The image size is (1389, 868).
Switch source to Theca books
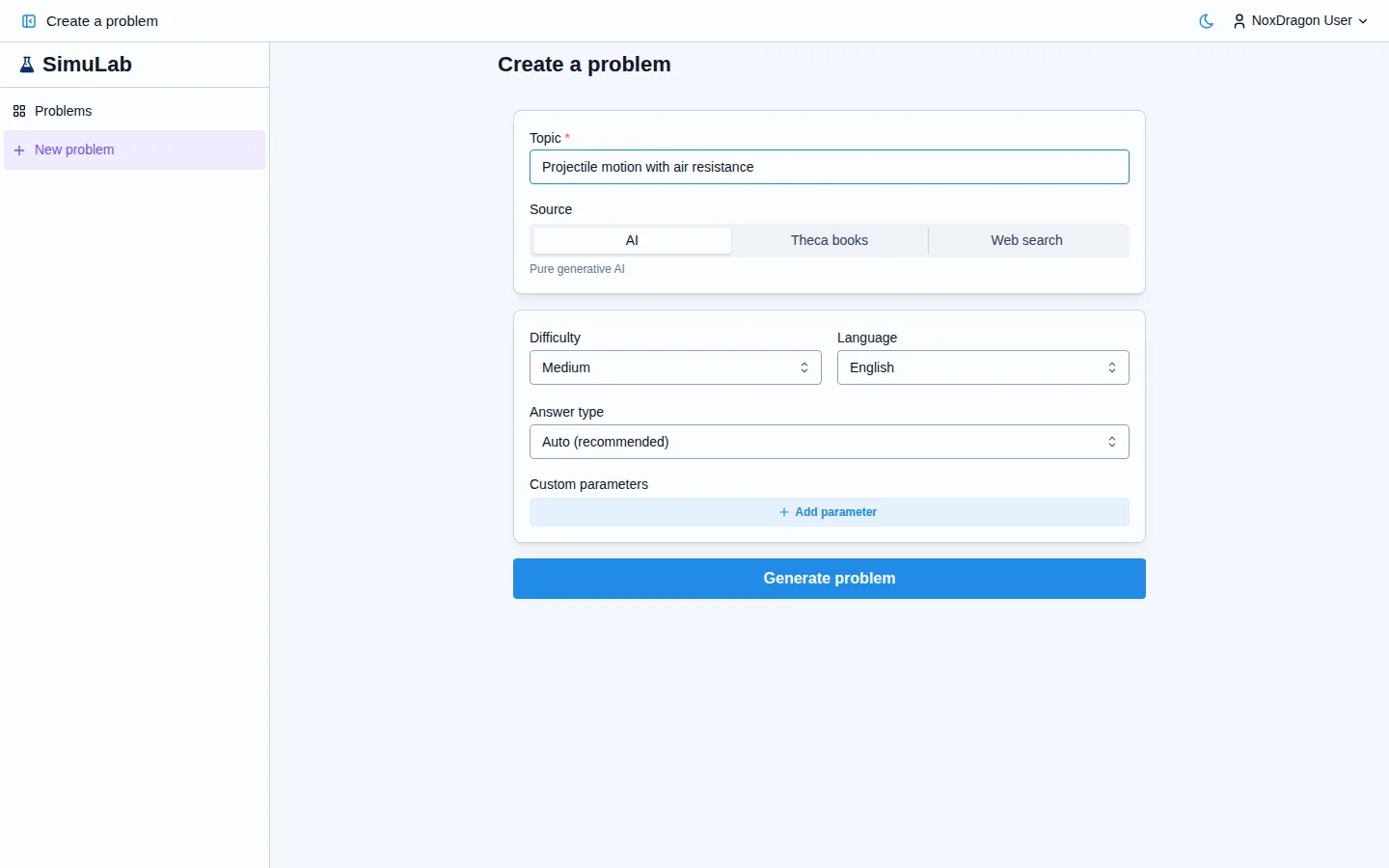pos(830,240)
